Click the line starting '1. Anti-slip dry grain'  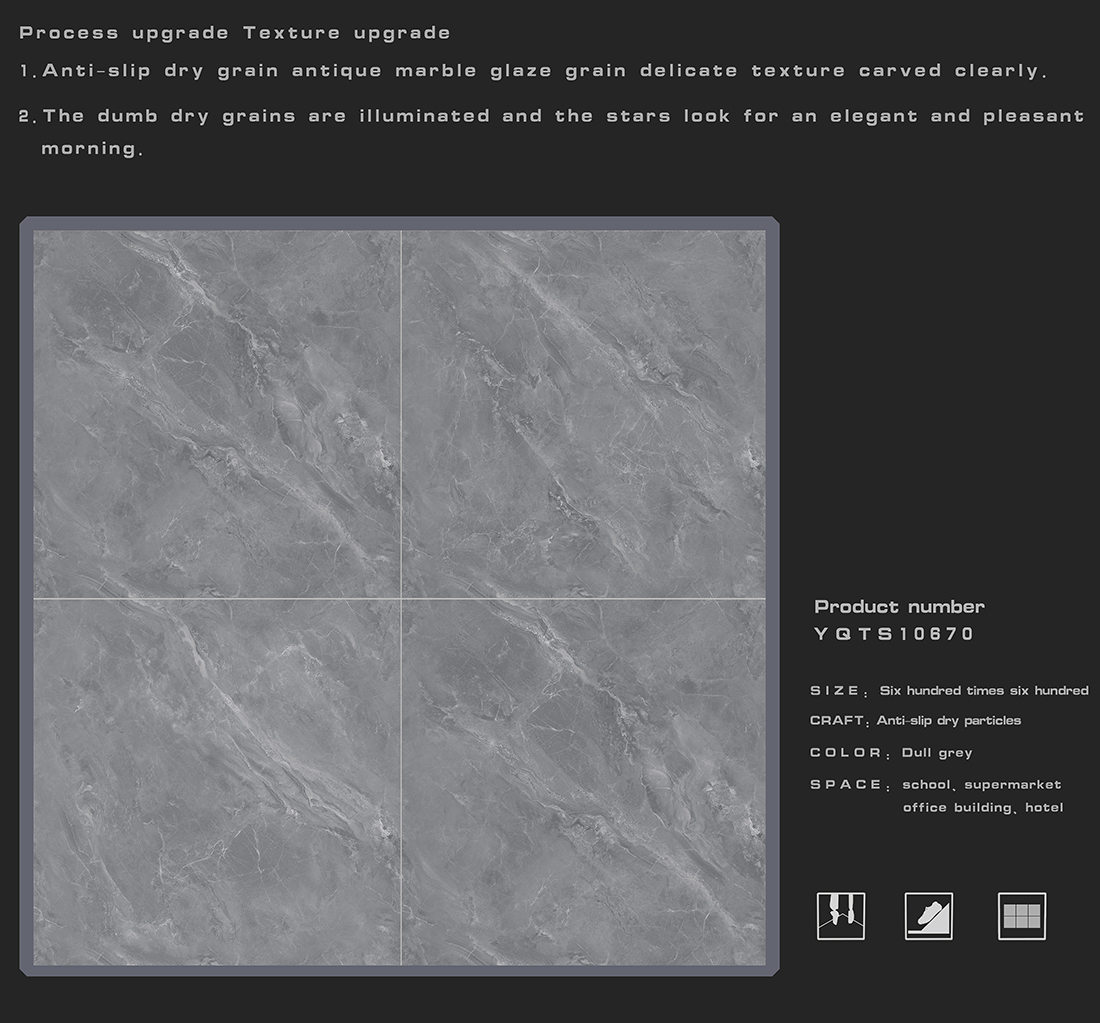tap(533, 71)
